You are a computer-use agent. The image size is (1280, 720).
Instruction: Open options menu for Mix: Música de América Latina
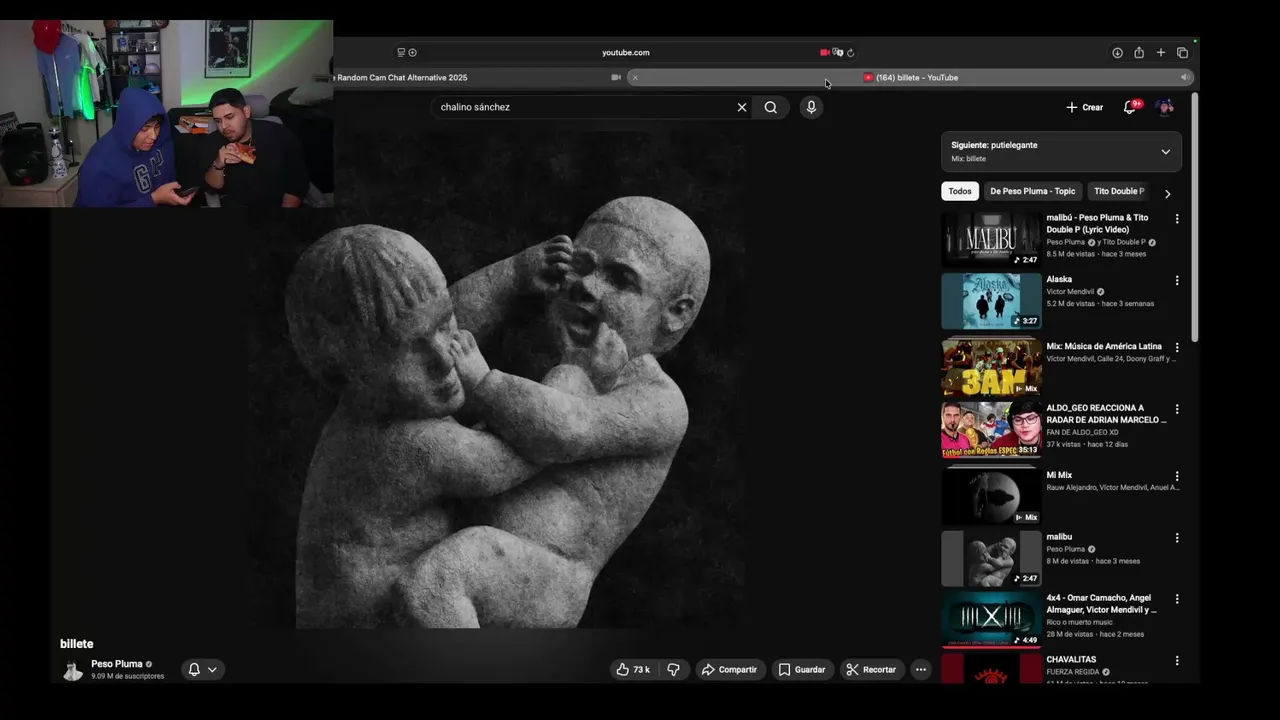coord(1176,348)
